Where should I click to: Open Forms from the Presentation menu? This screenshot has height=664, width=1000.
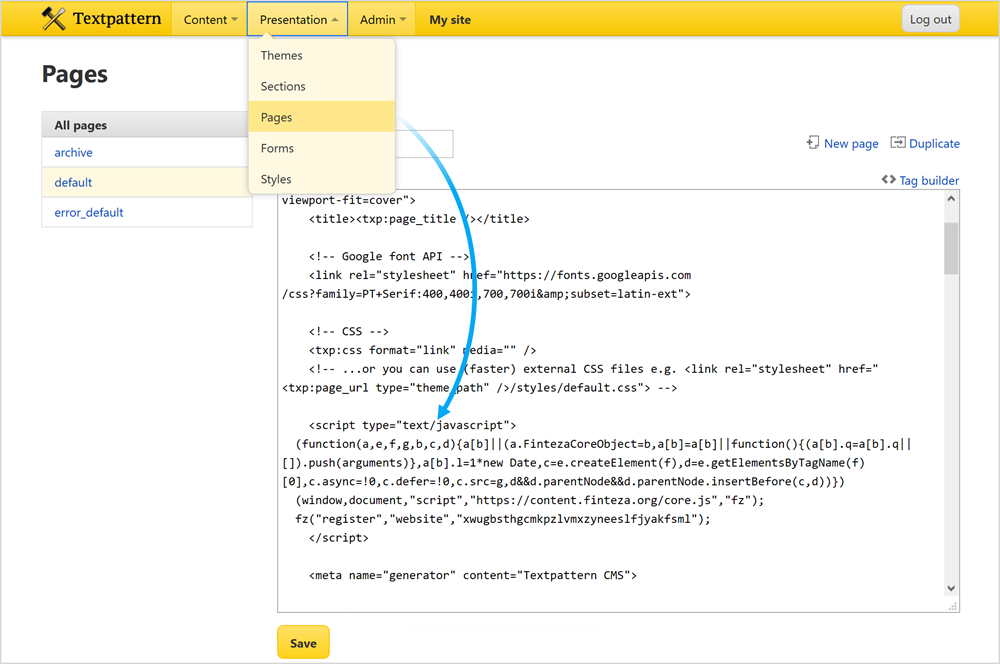tap(277, 148)
